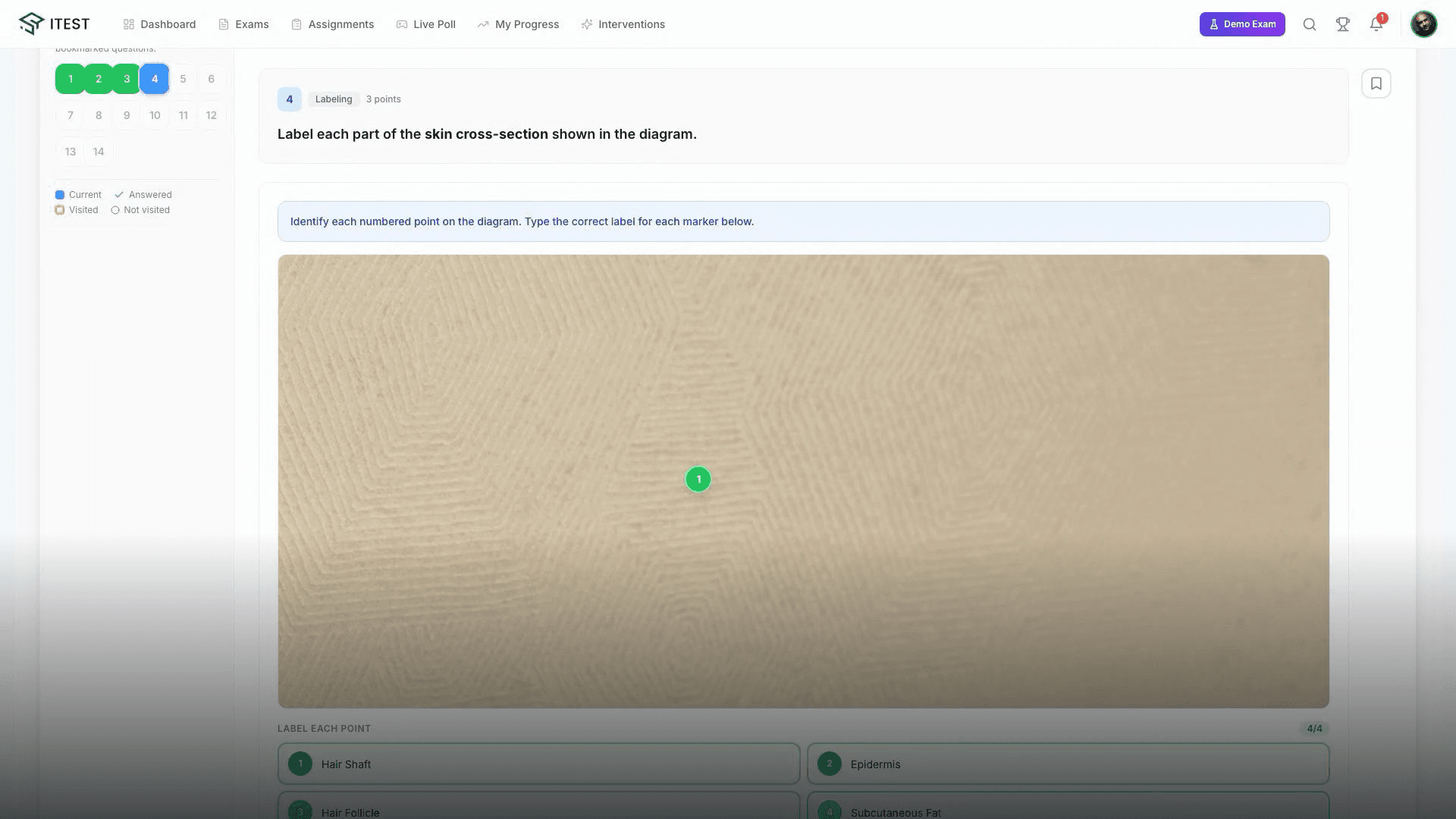Click the question number 4 badge

[x=289, y=99]
